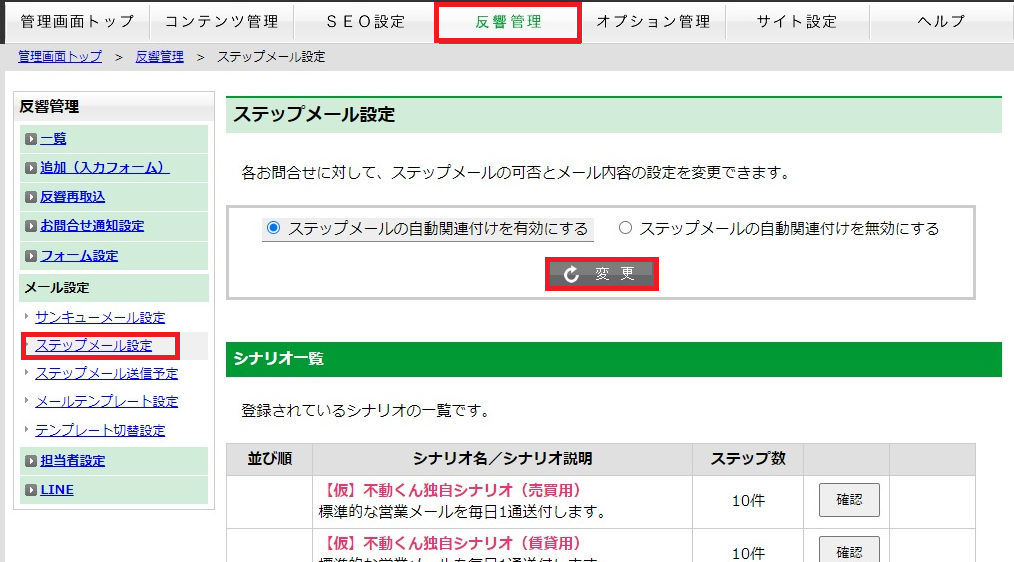Click the 並び順 column header
The width and height of the screenshot is (1014, 562).
tap(270, 459)
